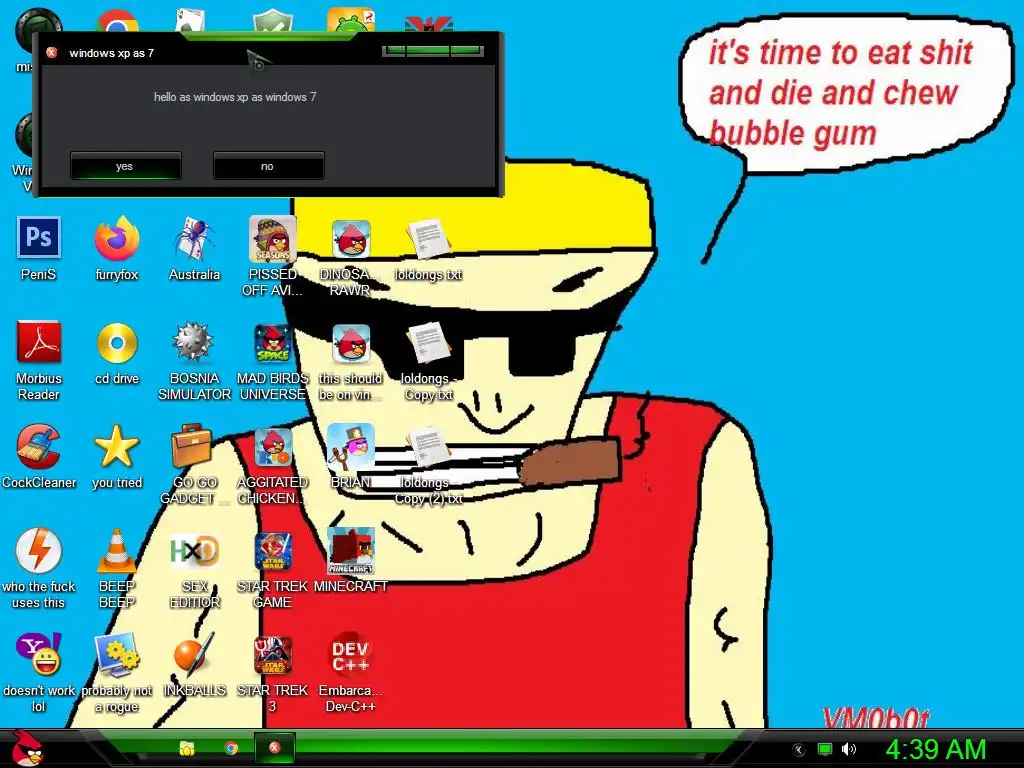Open Chrome from the taskbar

tap(231, 748)
